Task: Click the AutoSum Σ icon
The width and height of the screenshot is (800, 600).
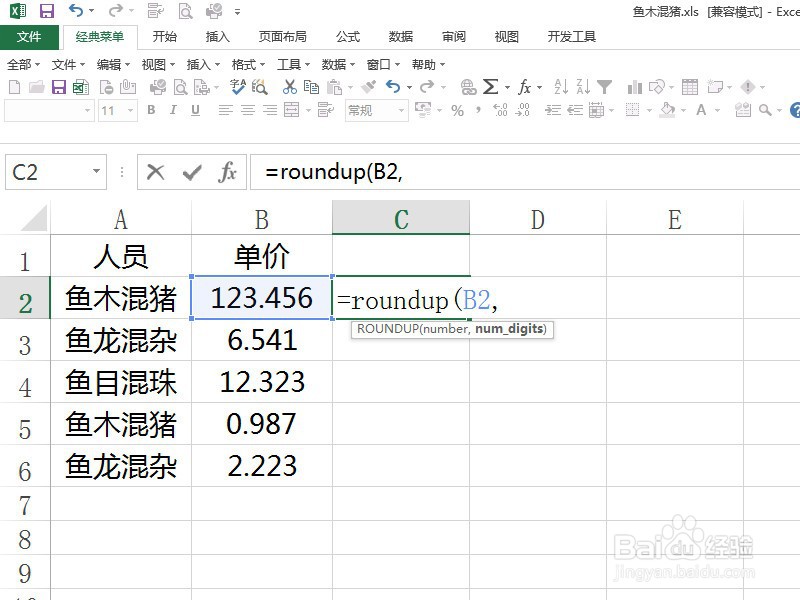Action: [x=490, y=87]
